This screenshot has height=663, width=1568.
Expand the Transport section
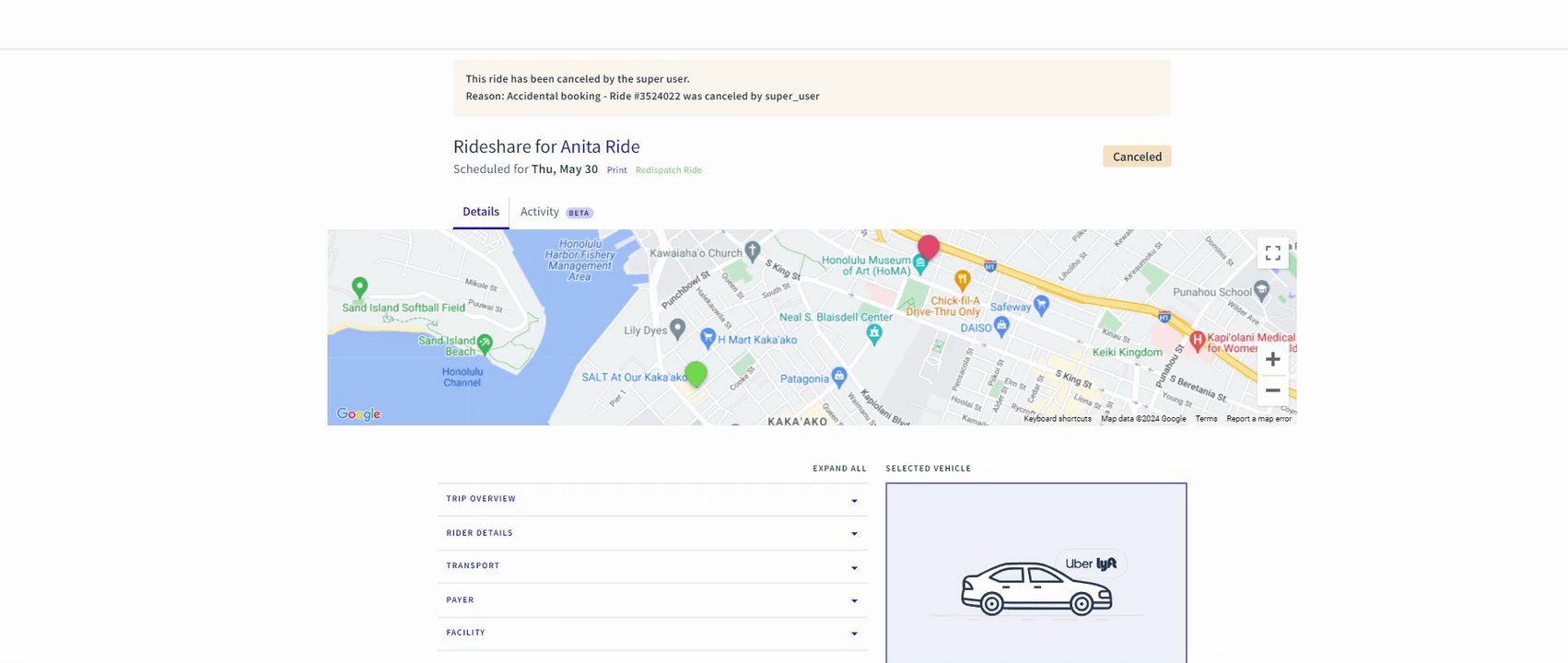(652, 566)
